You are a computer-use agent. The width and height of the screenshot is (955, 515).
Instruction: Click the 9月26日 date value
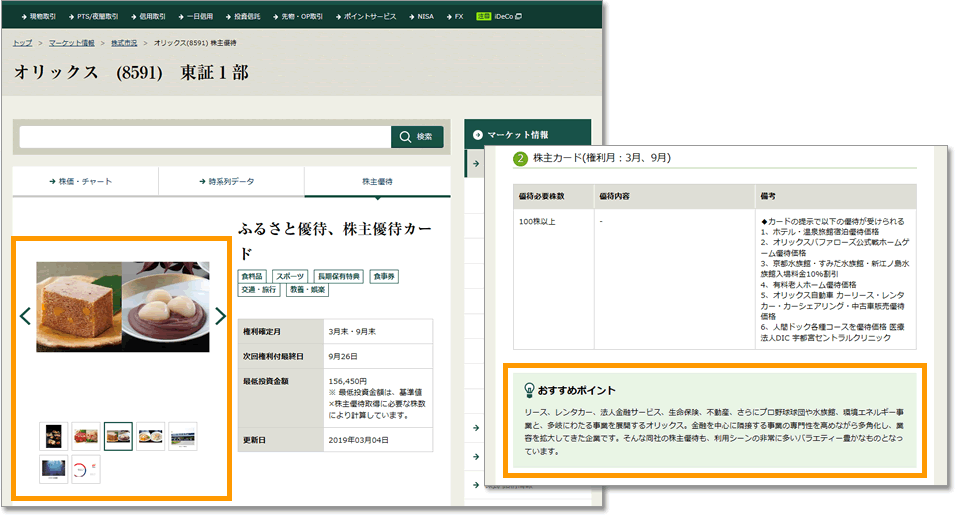click(343, 356)
